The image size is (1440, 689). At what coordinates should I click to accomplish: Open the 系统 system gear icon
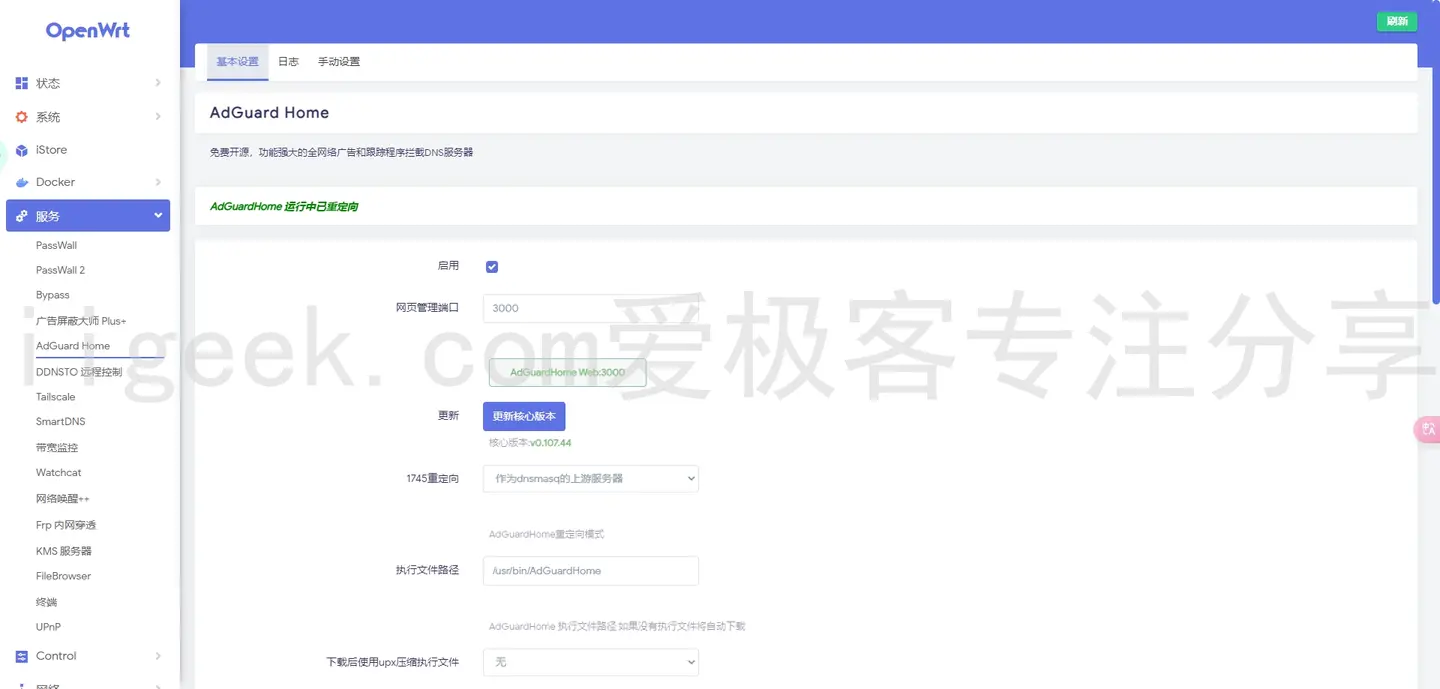(22, 116)
